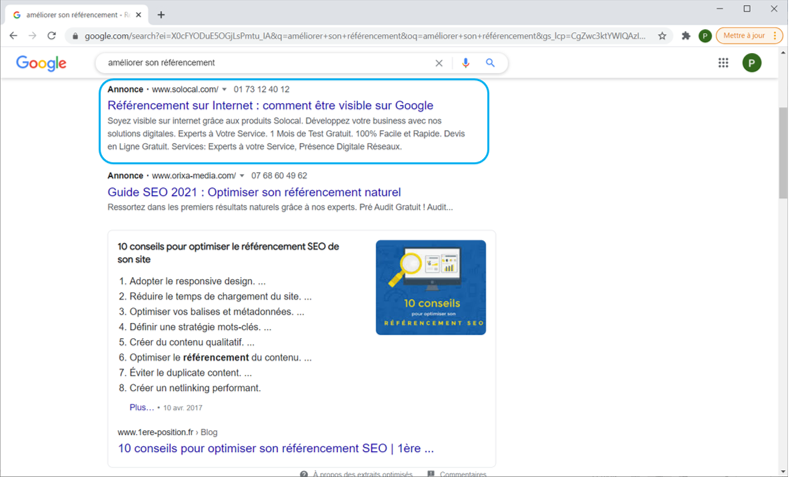Click the Google logo
Image resolution: width=790 pixels, height=477 pixels.
point(41,63)
